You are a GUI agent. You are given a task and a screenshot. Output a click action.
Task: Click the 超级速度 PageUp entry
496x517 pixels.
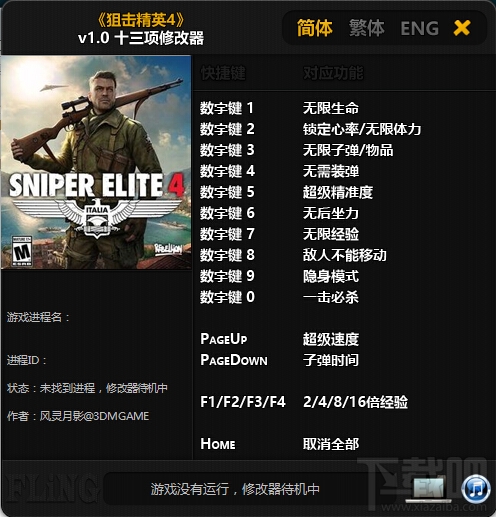coord(331,339)
